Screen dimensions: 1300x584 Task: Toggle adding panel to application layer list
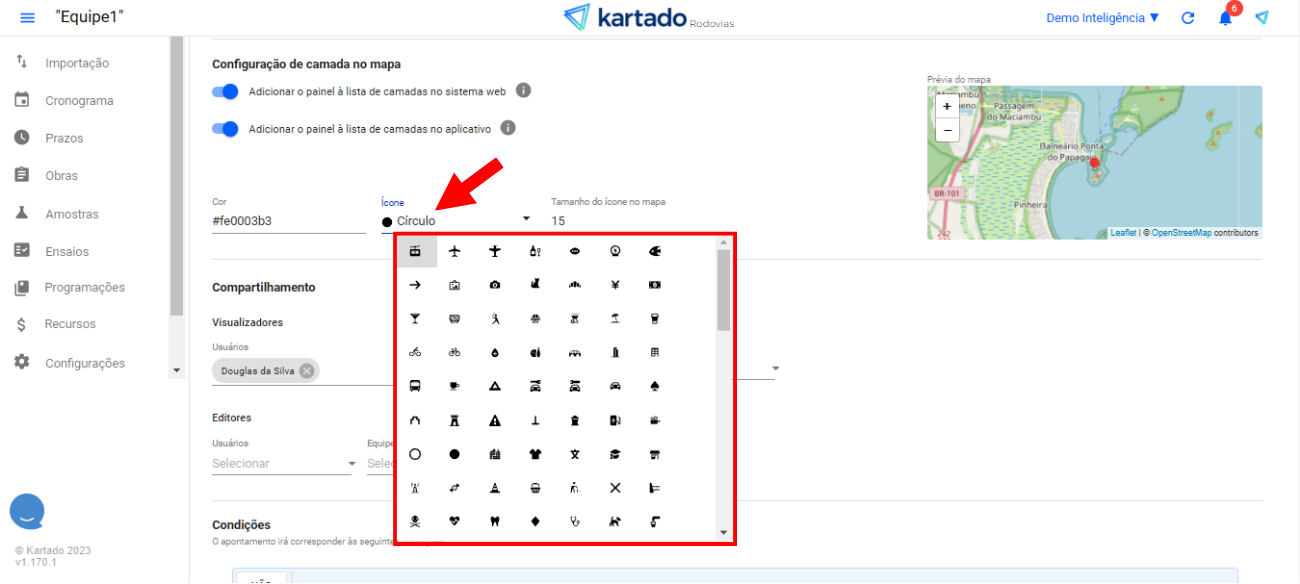point(225,129)
